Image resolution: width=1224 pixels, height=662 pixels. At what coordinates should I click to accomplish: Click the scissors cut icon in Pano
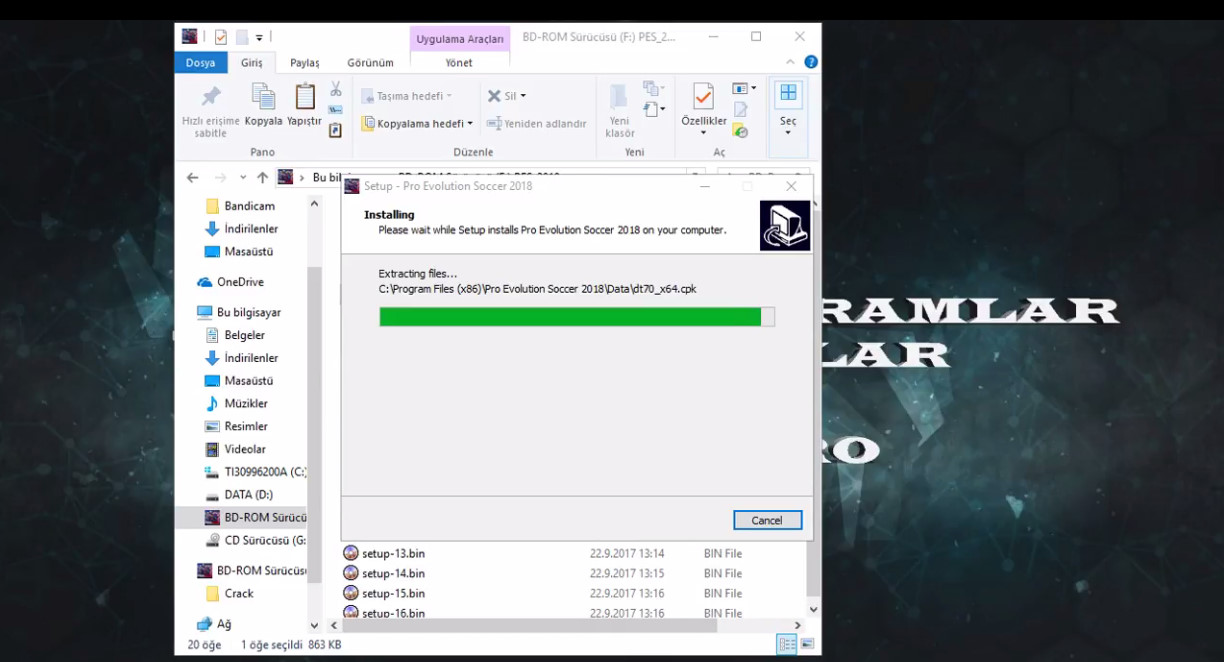336,89
